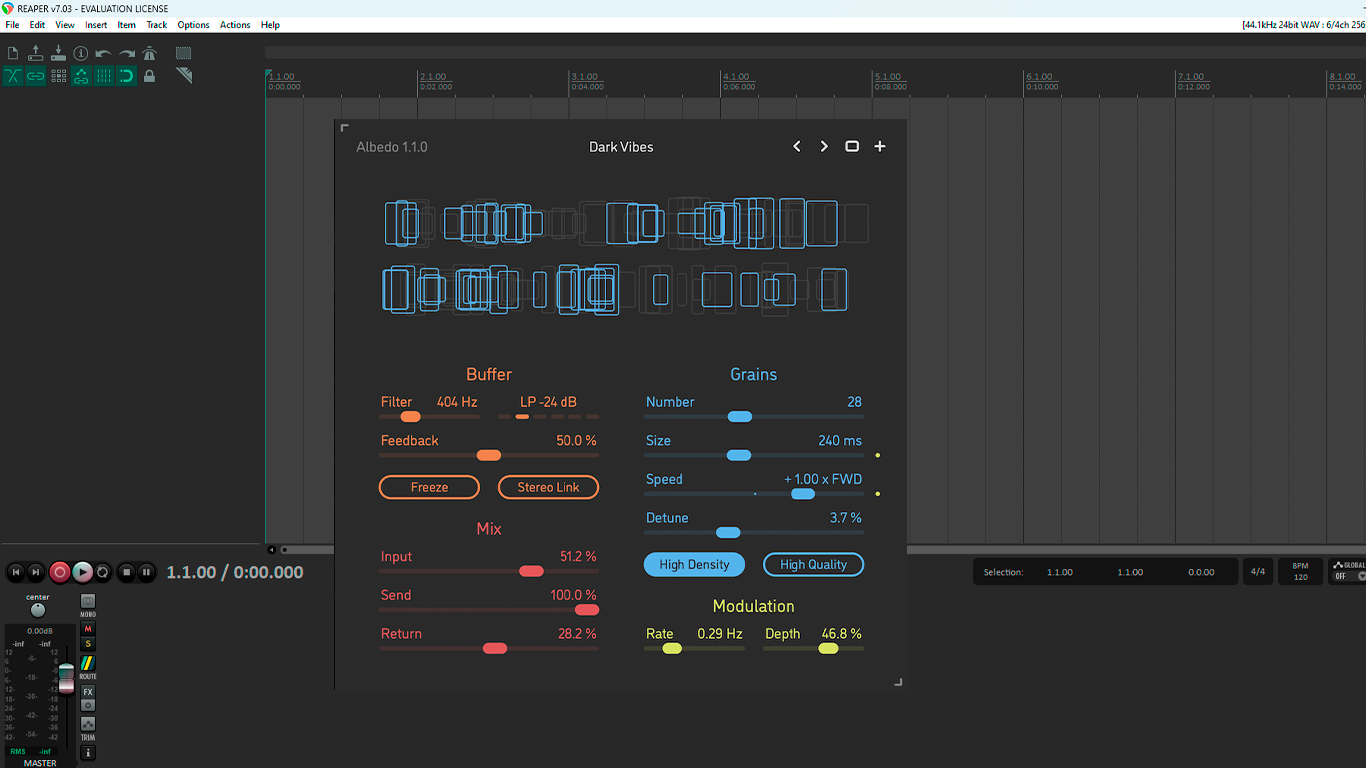Open master track routing button

coord(88,664)
